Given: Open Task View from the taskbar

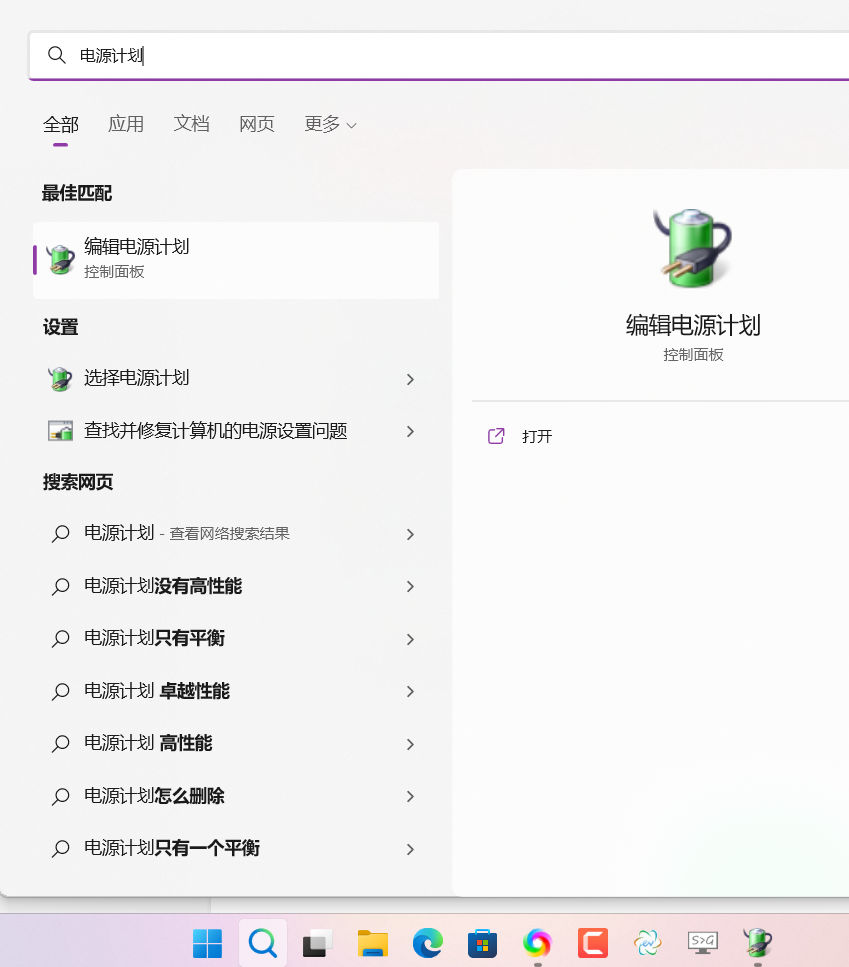Looking at the screenshot, I should coord(318,942).
